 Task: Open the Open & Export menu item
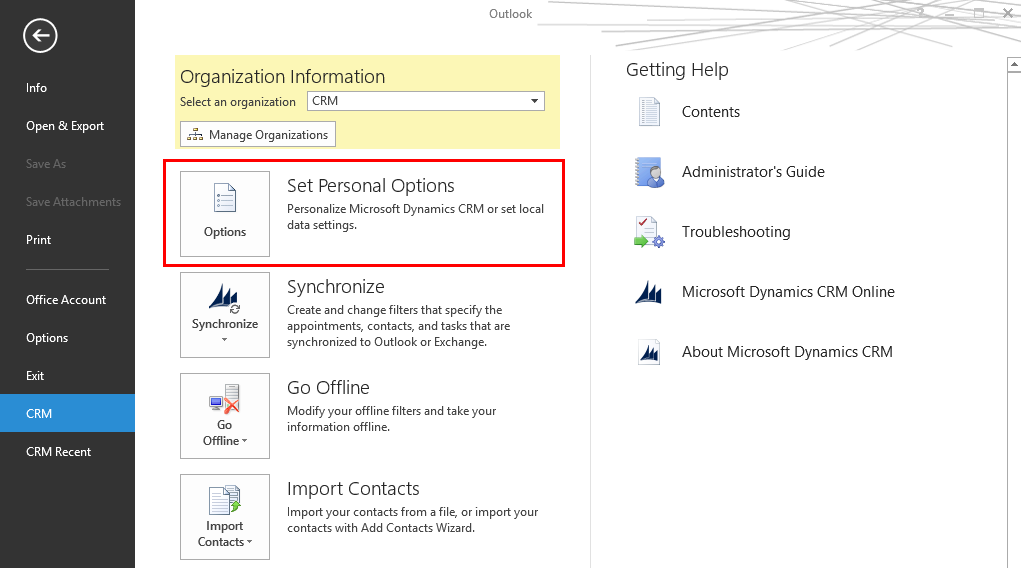(65, 126)
